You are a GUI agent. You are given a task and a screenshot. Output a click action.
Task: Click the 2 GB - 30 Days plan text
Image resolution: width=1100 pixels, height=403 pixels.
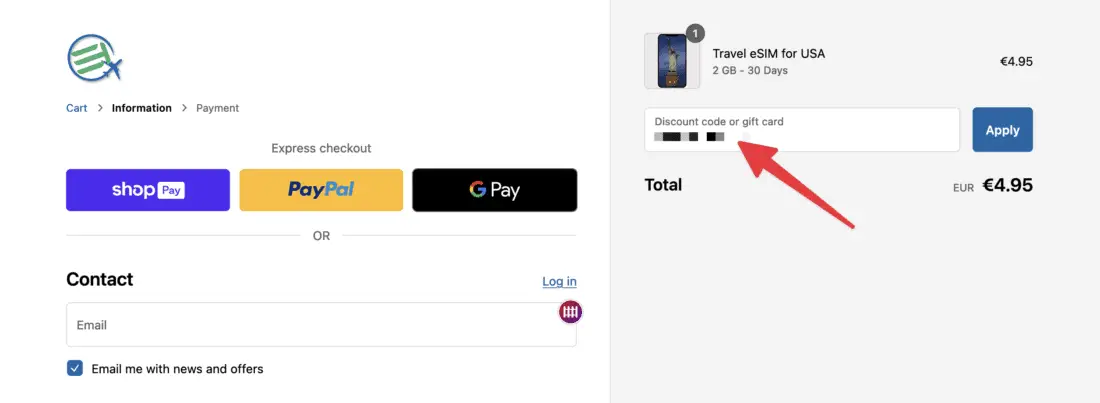click(750, 71)
